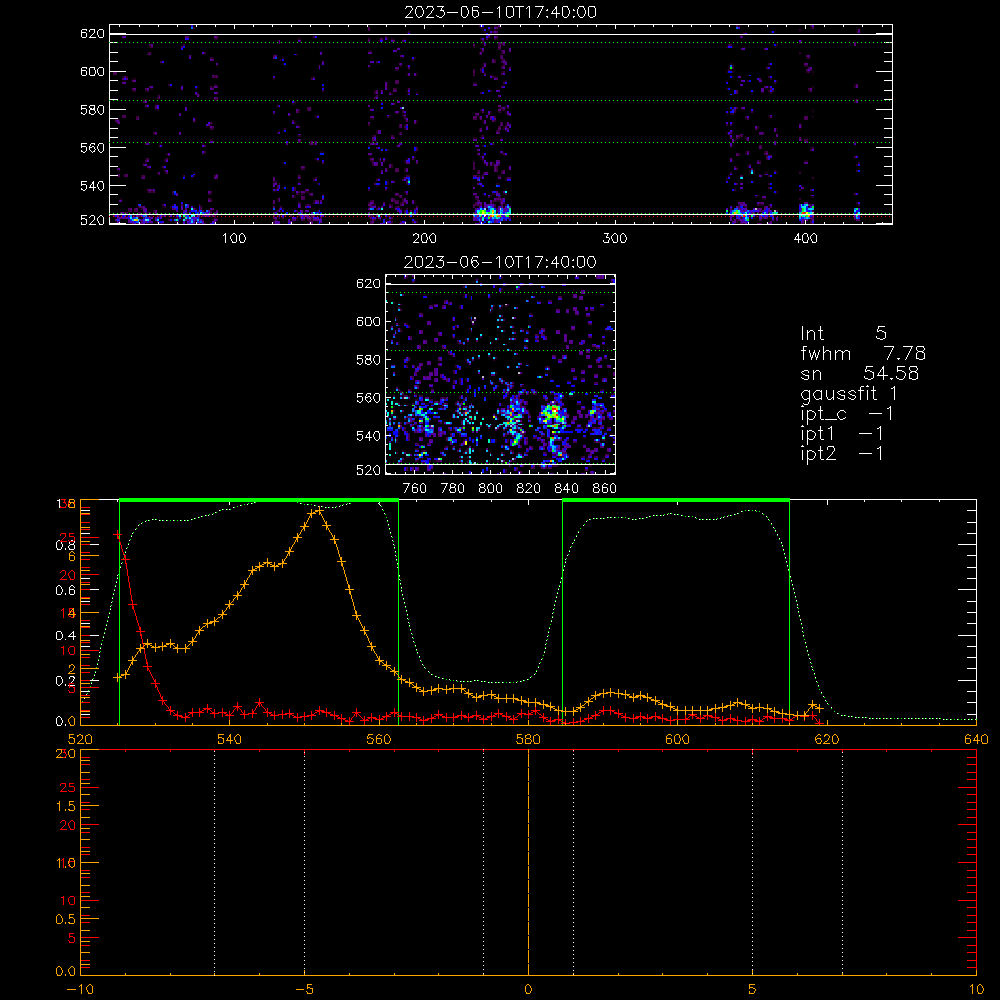This screenshot has height=1000, width=1000.
Task: Click the white 0.4 y-axis label of the profile plot
Action: tap(66, 635)
